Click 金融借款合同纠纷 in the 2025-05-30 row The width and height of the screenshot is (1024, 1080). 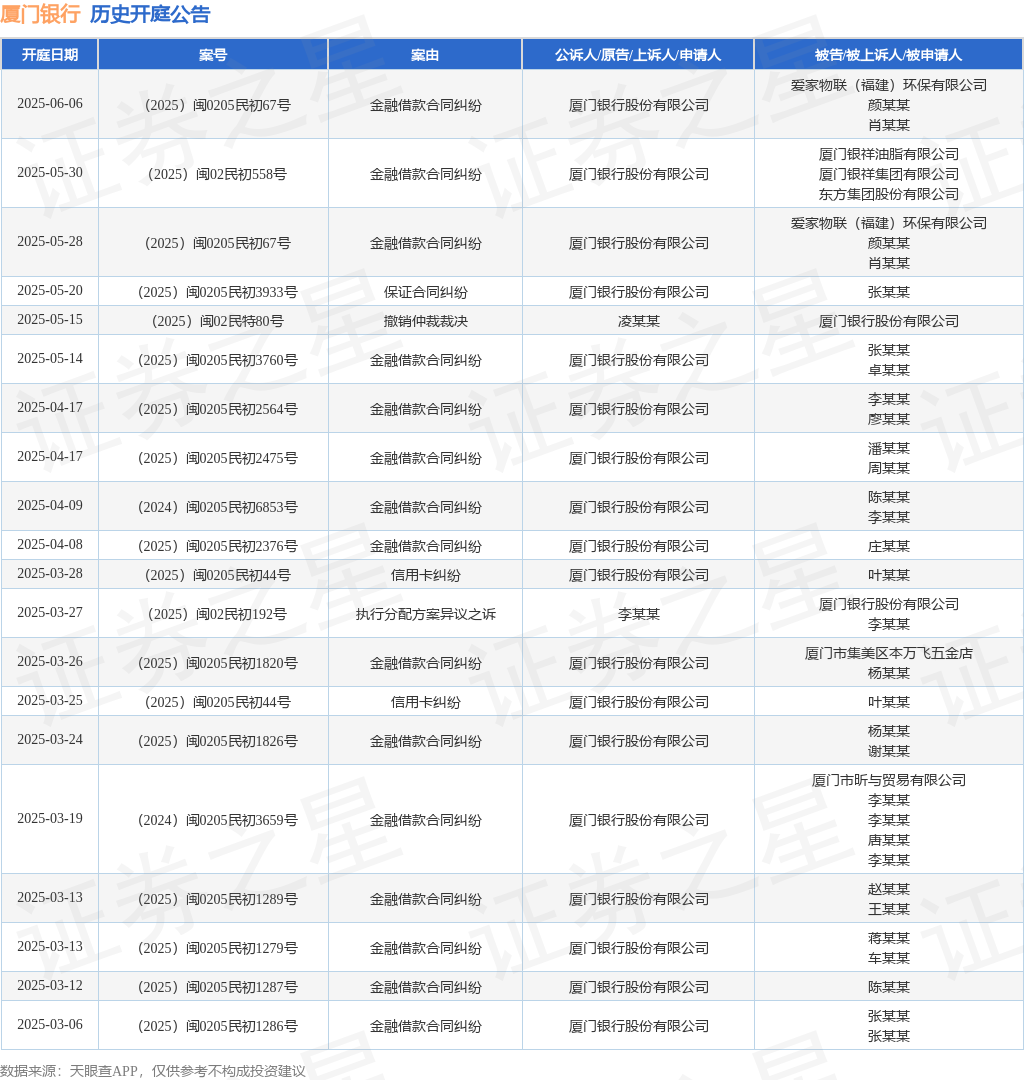coord(426,174)
